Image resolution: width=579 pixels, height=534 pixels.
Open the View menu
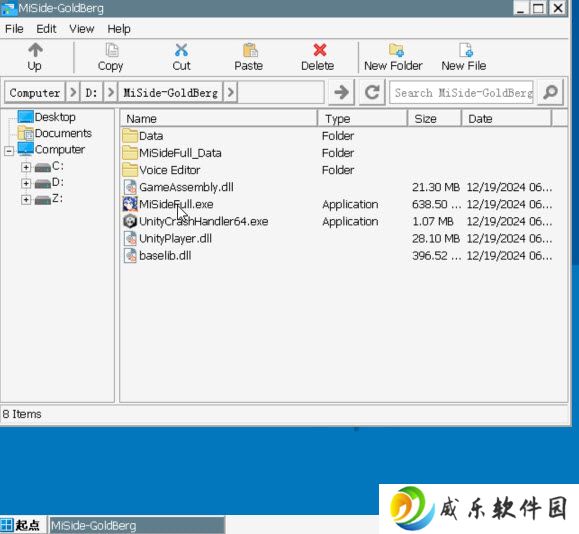[x=82, y=29]
